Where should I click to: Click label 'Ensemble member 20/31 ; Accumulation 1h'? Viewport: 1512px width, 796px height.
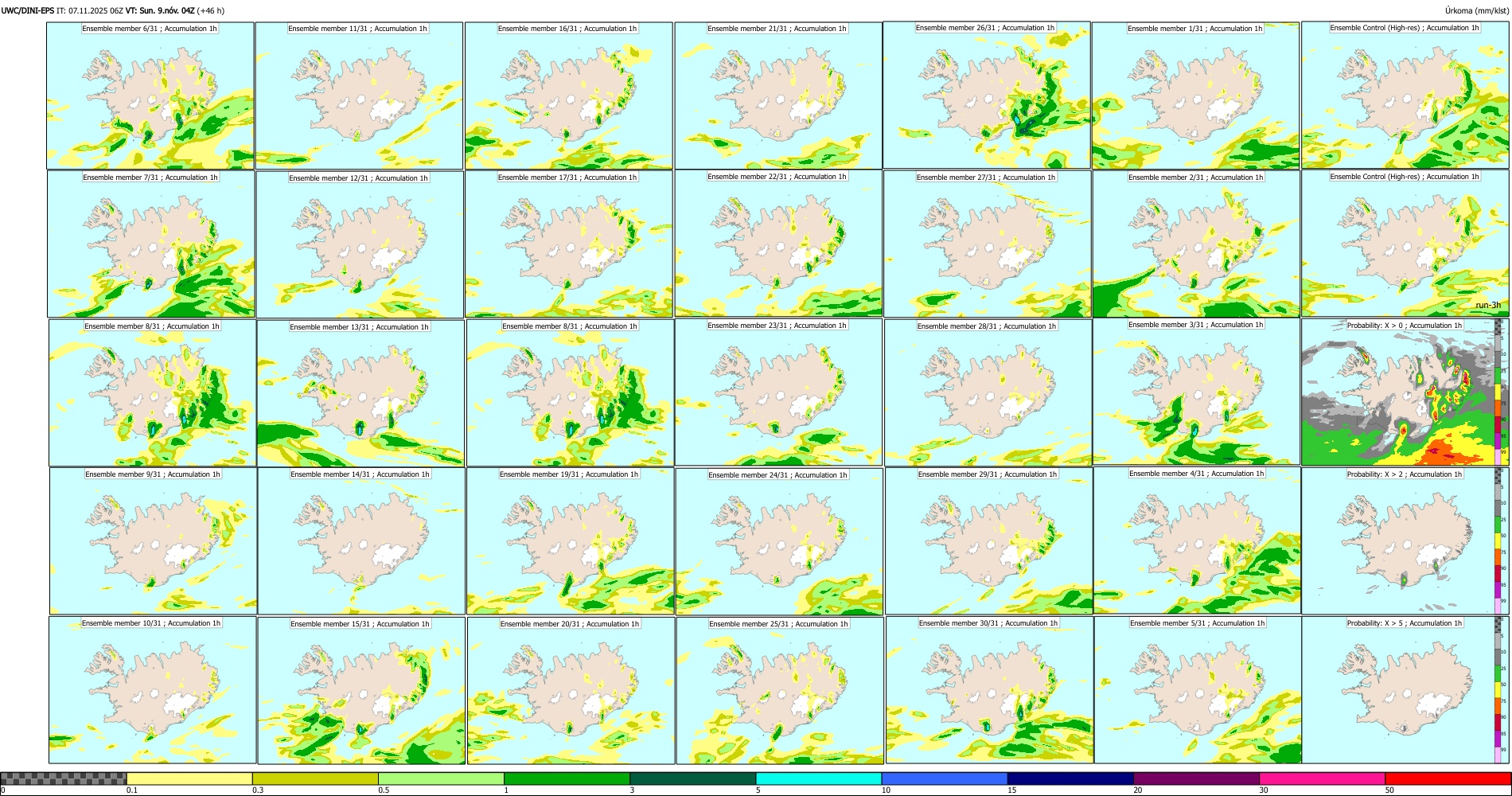[x=570, y=624]
